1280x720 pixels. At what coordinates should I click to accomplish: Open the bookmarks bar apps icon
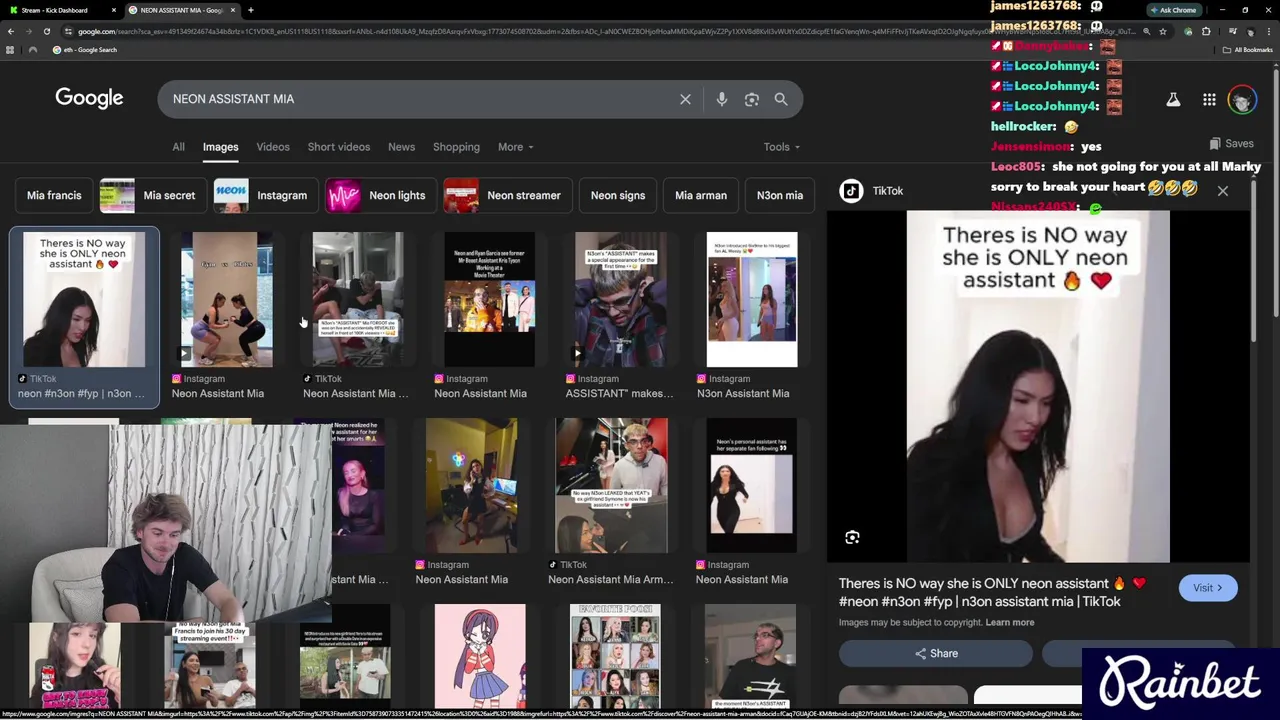click(10, 50)
